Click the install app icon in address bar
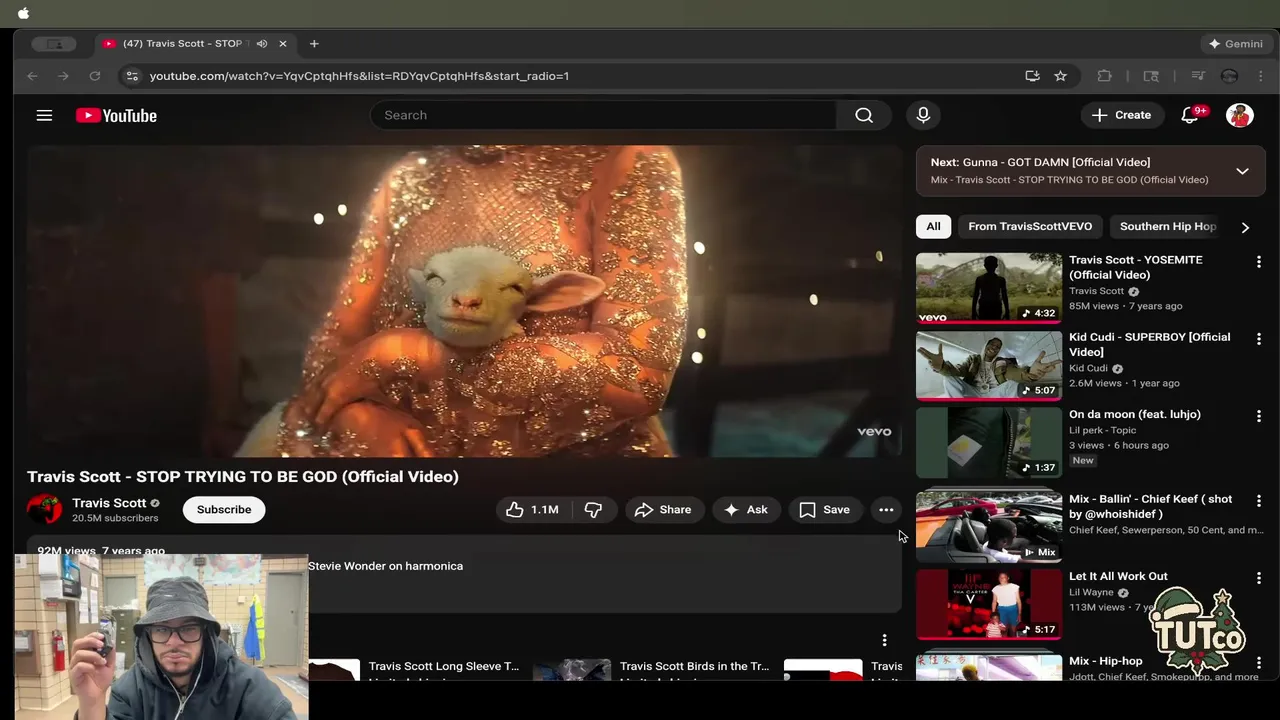Image resolution: width=1280 pixels, height=720 pixels. coord(1032,76)
